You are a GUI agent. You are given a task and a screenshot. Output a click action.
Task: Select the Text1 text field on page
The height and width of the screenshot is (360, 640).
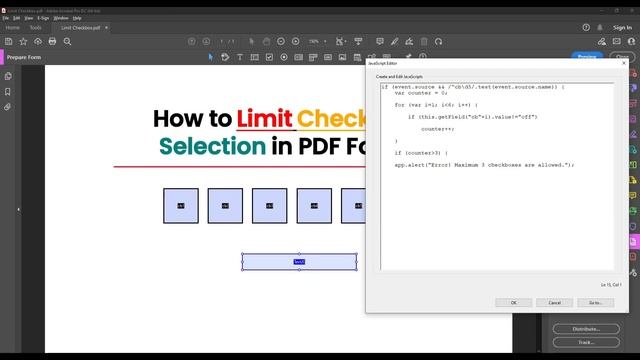point(299,262)
